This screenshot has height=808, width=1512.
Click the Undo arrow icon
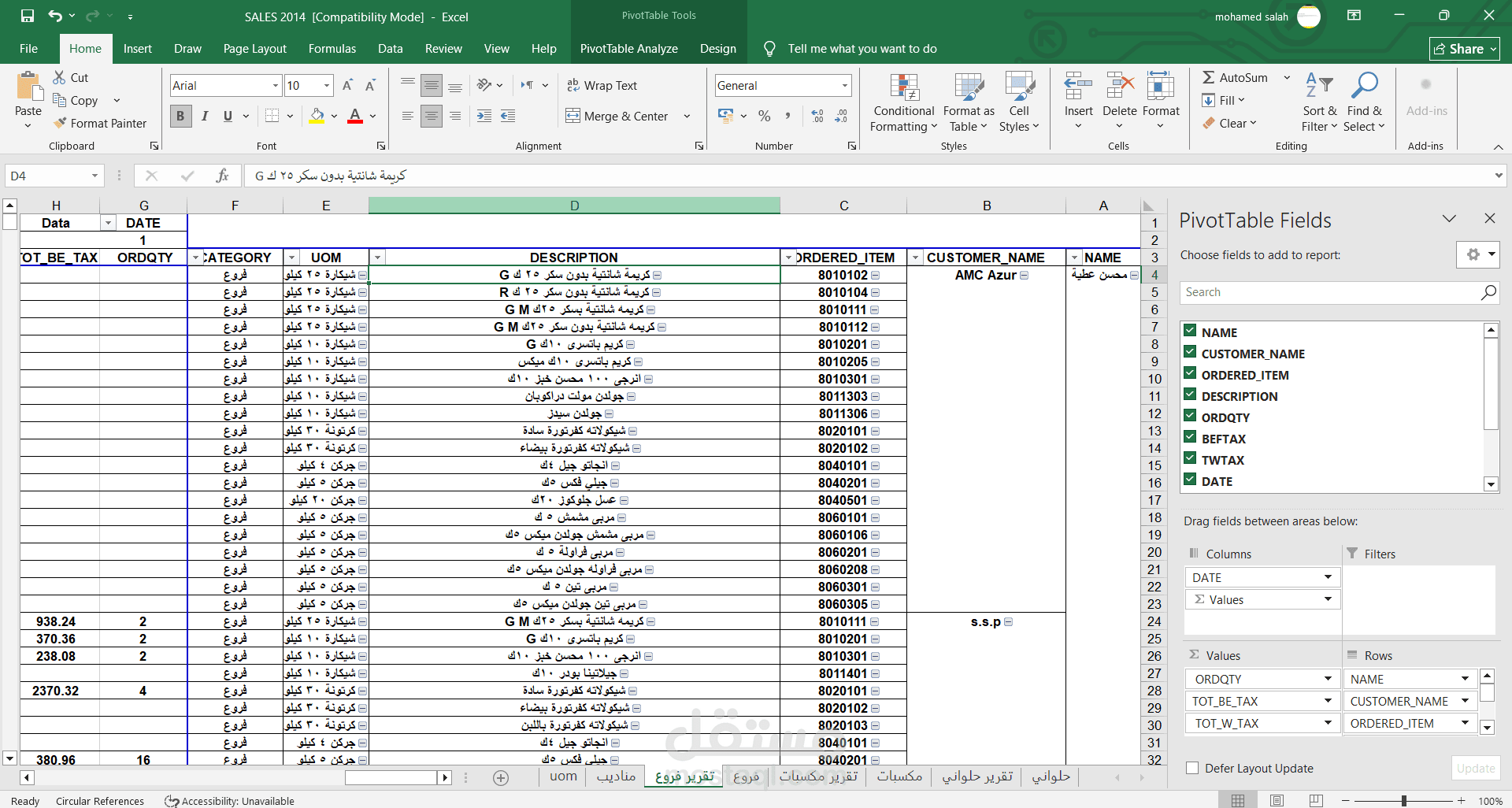click(54, 16)
